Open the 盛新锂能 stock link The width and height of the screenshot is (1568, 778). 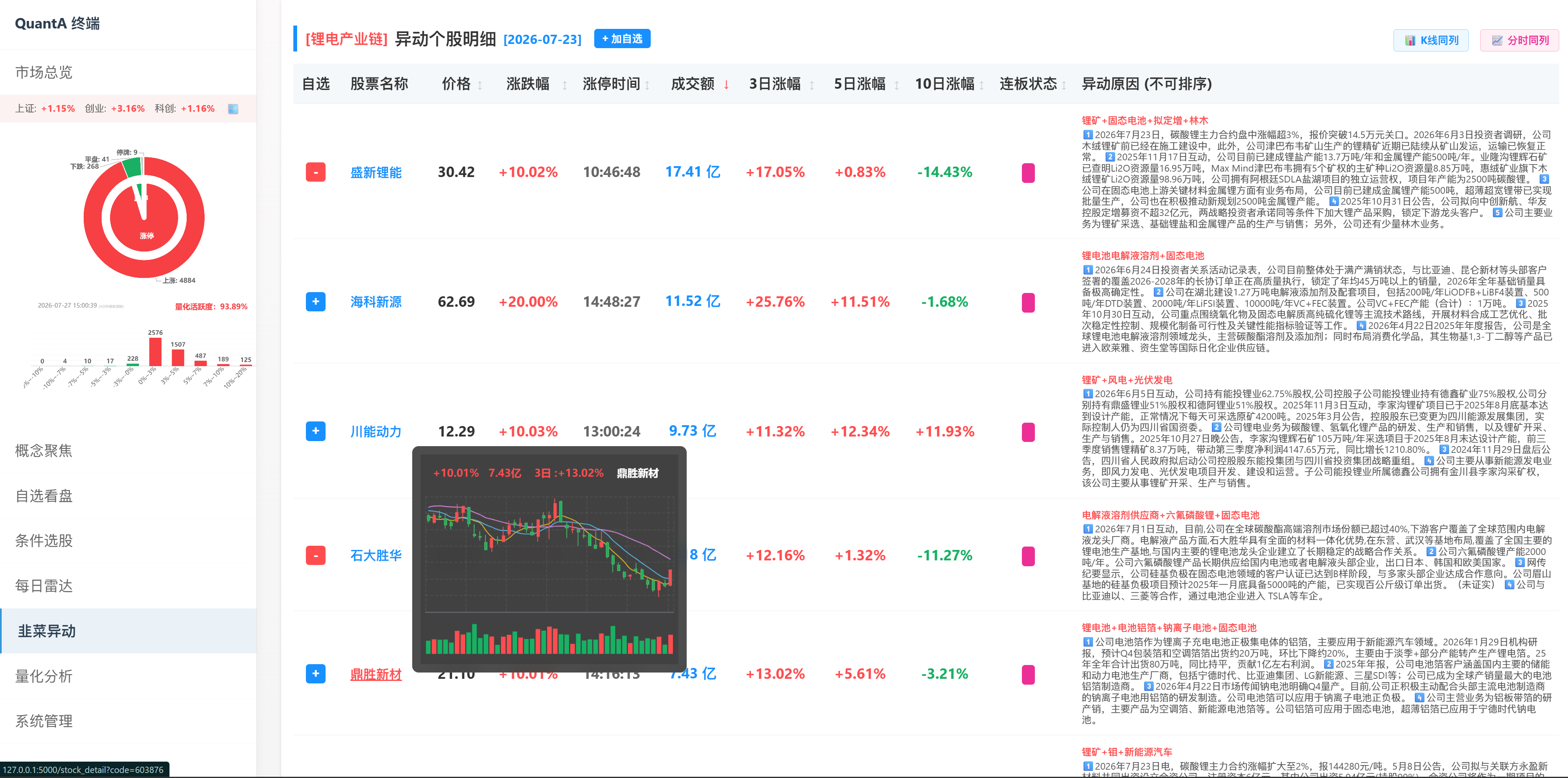click(x=375, y=172)
